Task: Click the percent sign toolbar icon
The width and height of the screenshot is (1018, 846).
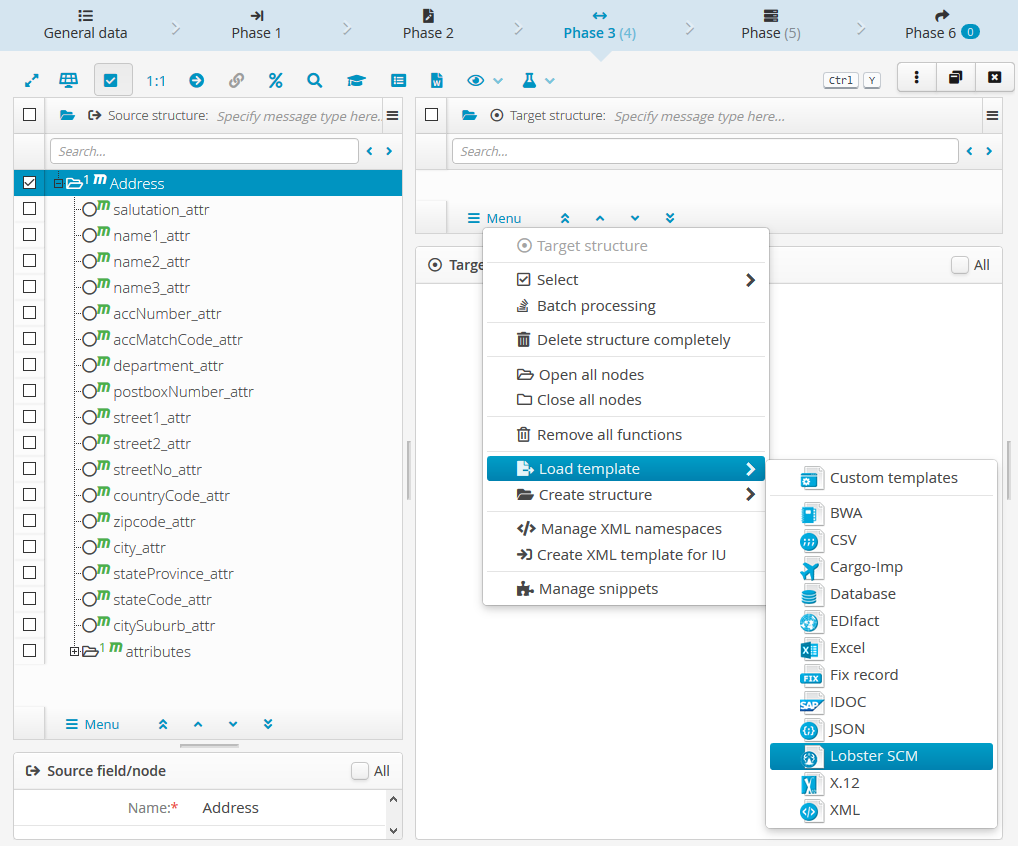Action: (275, 81)
